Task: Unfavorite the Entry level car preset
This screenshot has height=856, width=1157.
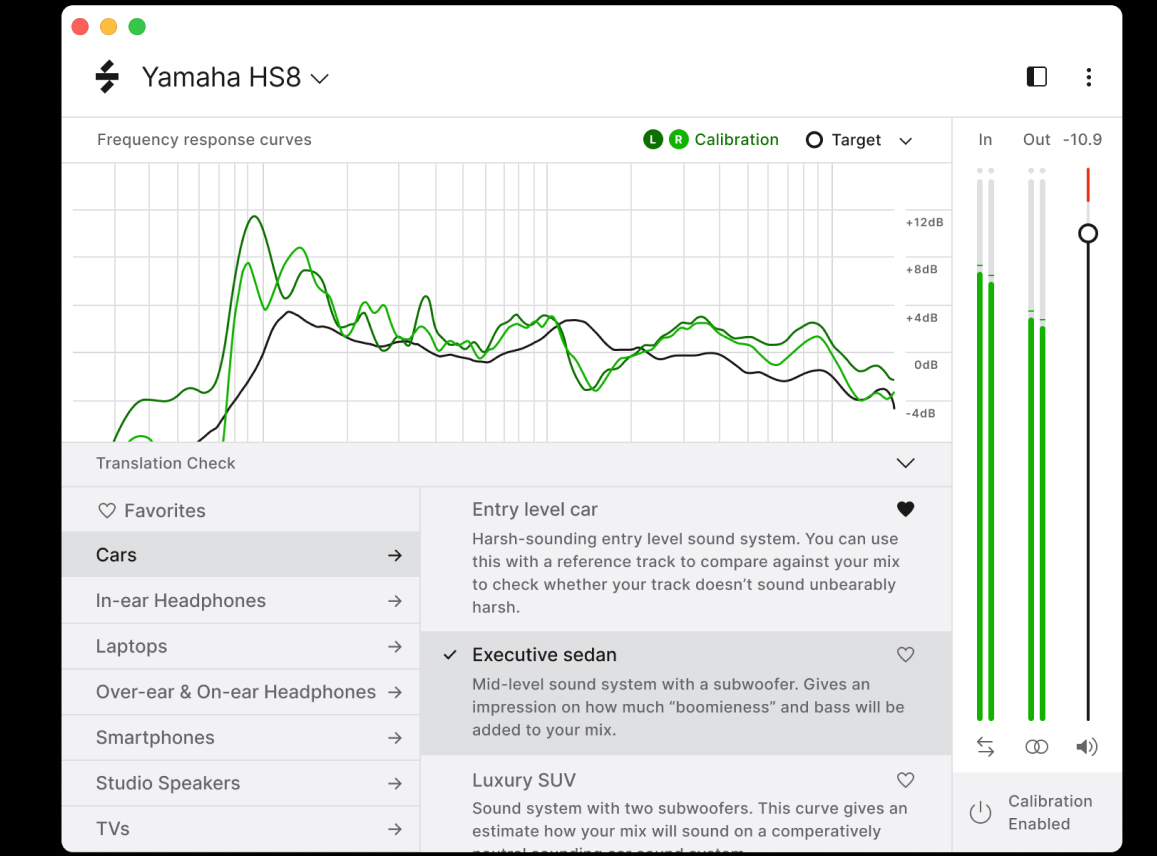Action: [x=905, y=509]
